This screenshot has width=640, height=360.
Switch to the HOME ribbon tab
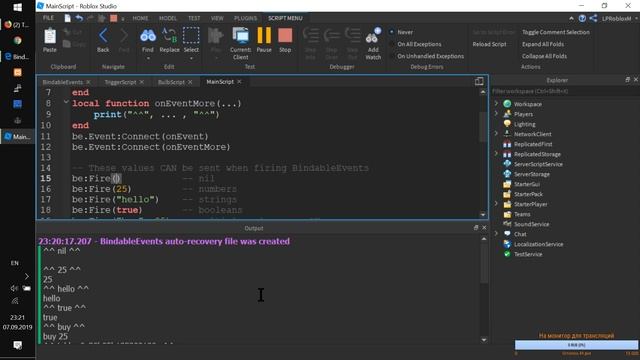(140, 18)
